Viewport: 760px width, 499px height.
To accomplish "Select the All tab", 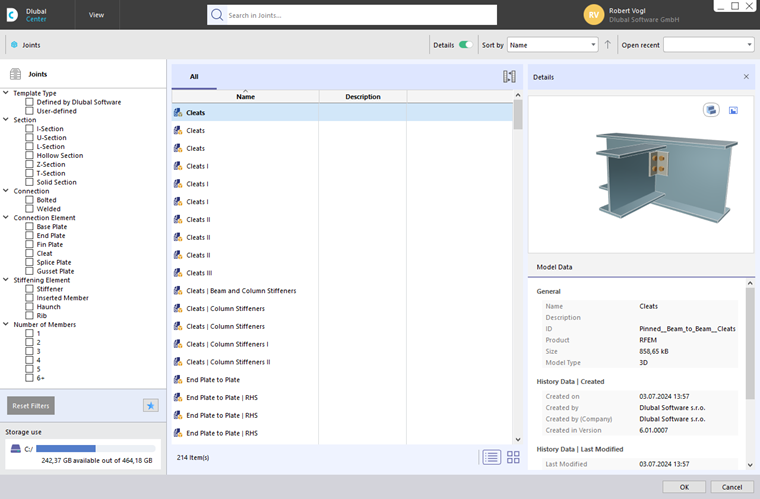I will (194, 77).
